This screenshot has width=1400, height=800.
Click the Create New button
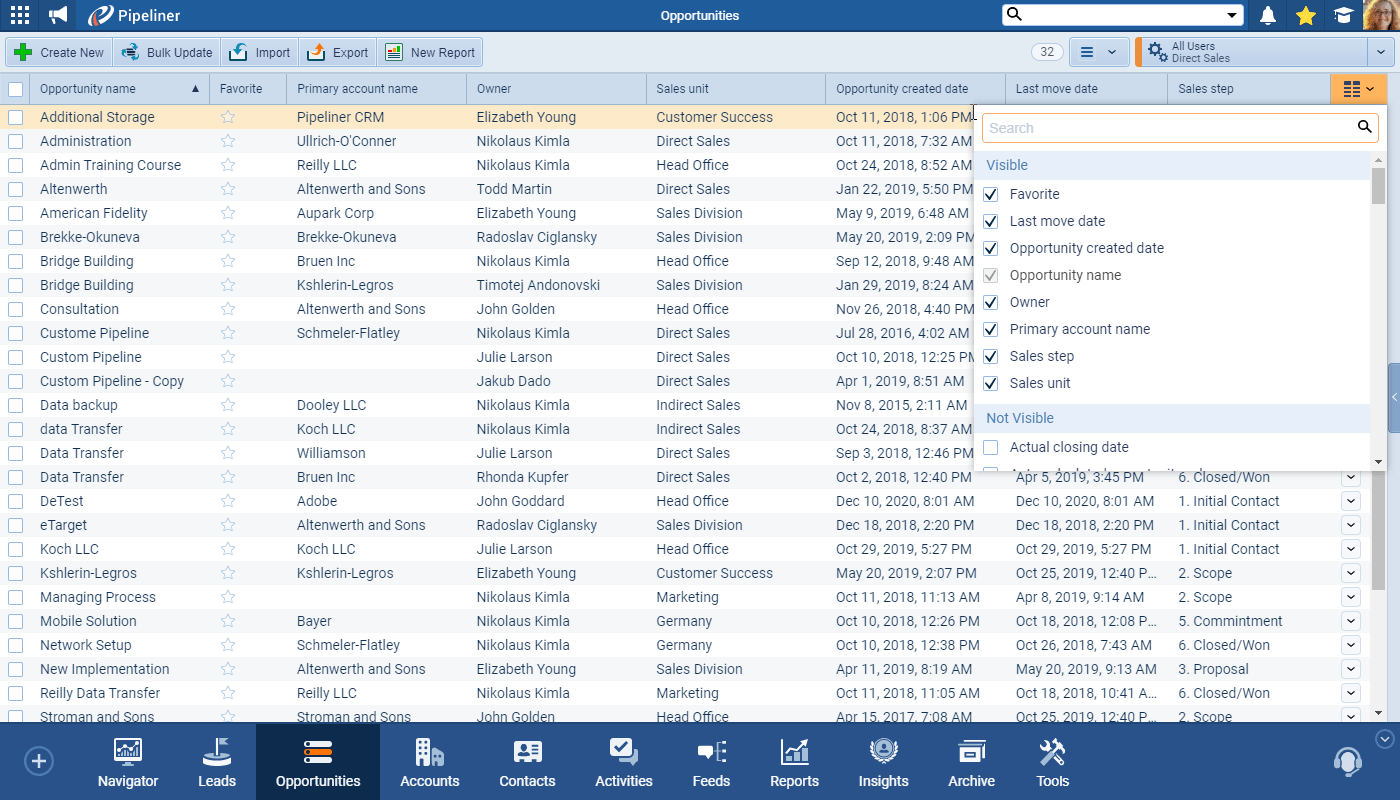[x=60, y=52]
